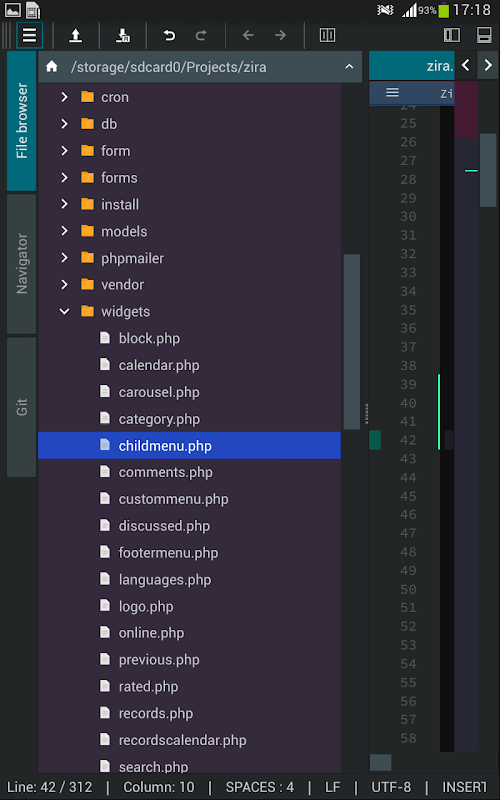
Task: Show next editor tab arrow
Action: 488,65
